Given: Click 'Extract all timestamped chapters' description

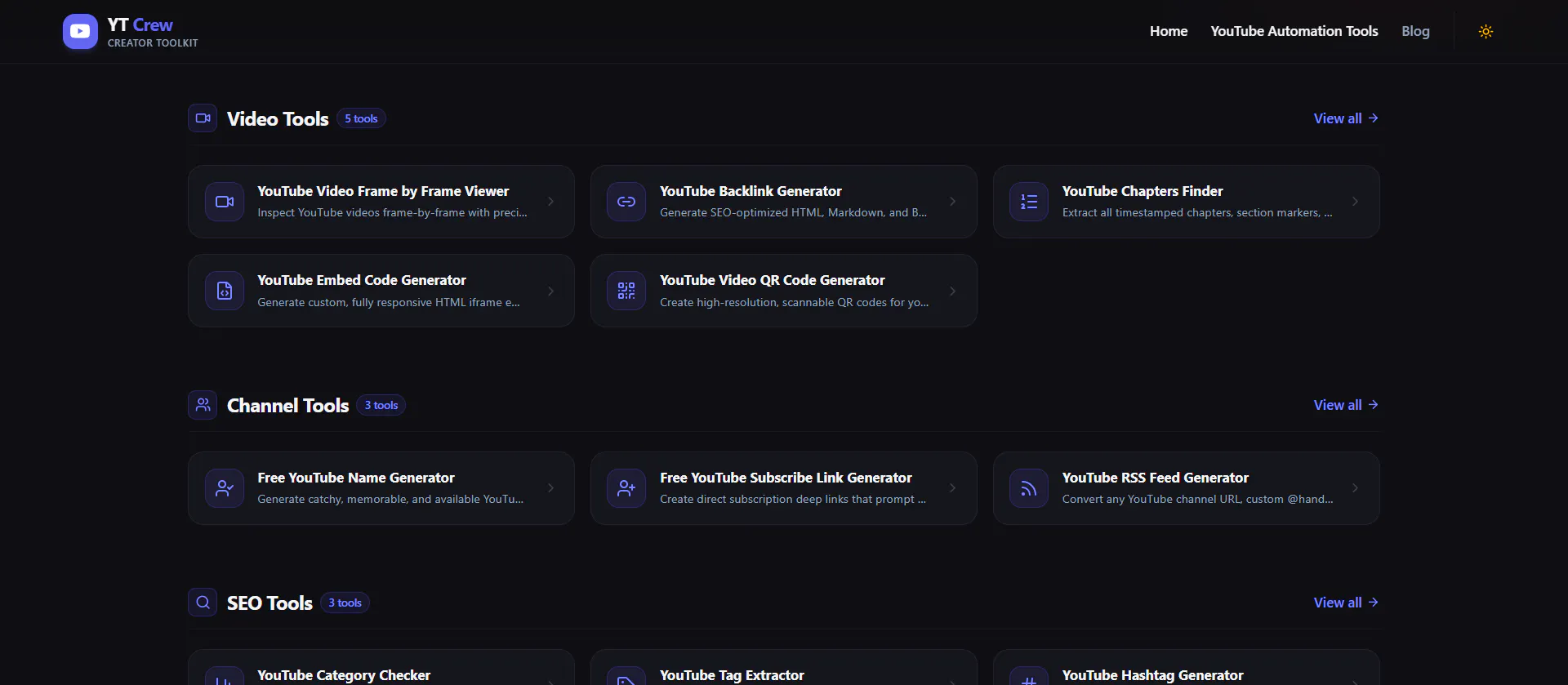Looking at the screenshot, I should (x=1197, y=212).
